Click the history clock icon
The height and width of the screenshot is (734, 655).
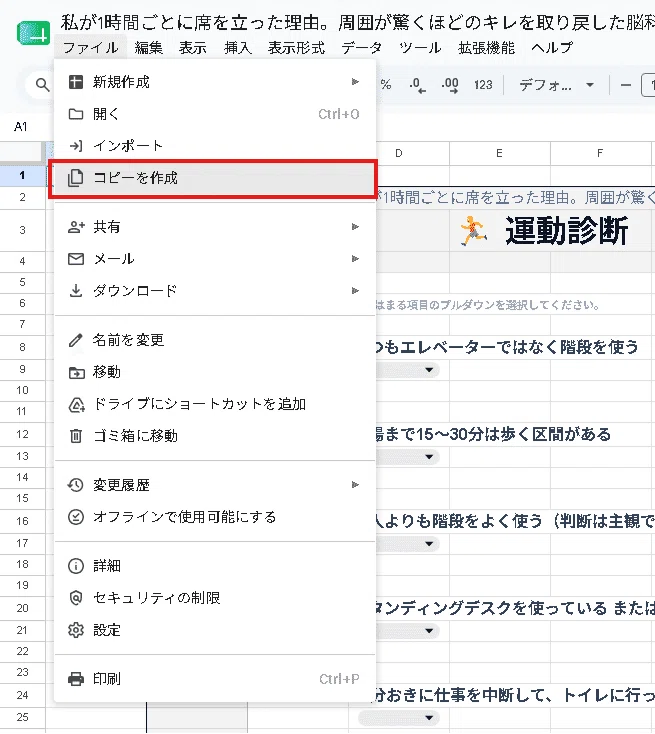click(75, 485)
